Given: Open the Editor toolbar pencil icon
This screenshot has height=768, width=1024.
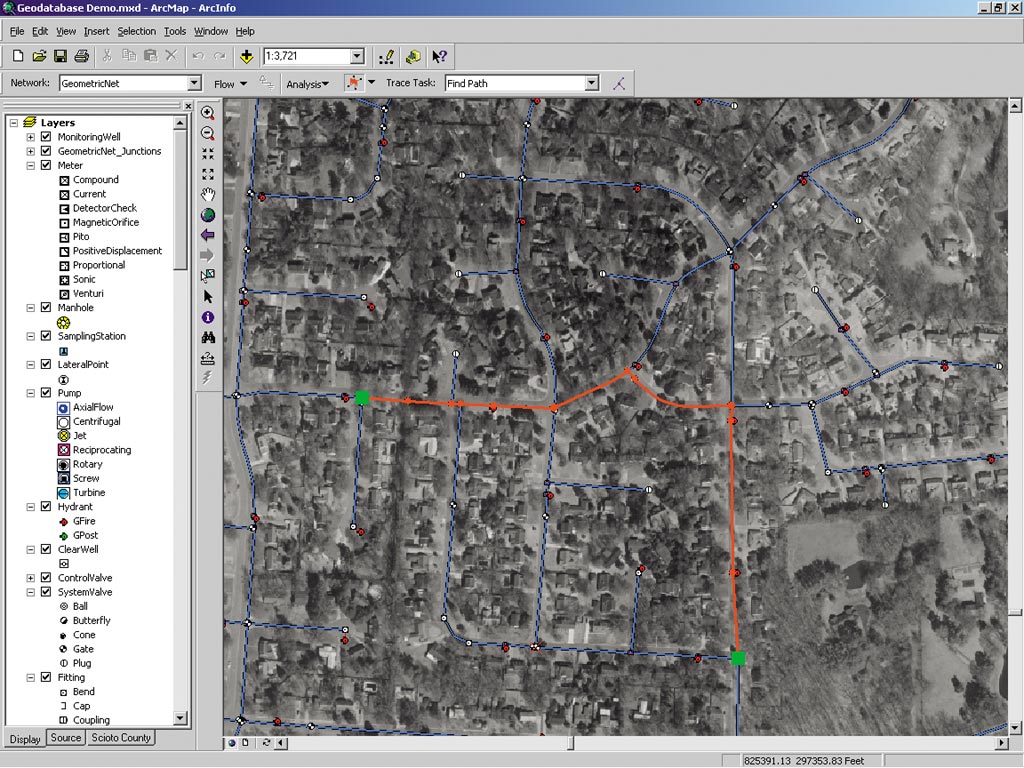Looking at the screenshot, I should 386,57.
